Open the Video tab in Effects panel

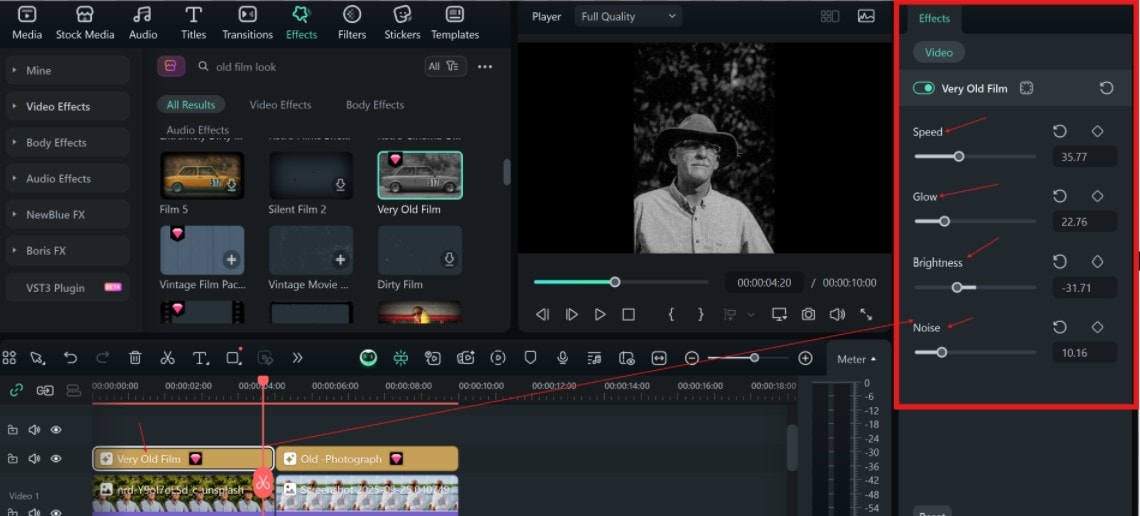tap(939, 52)
